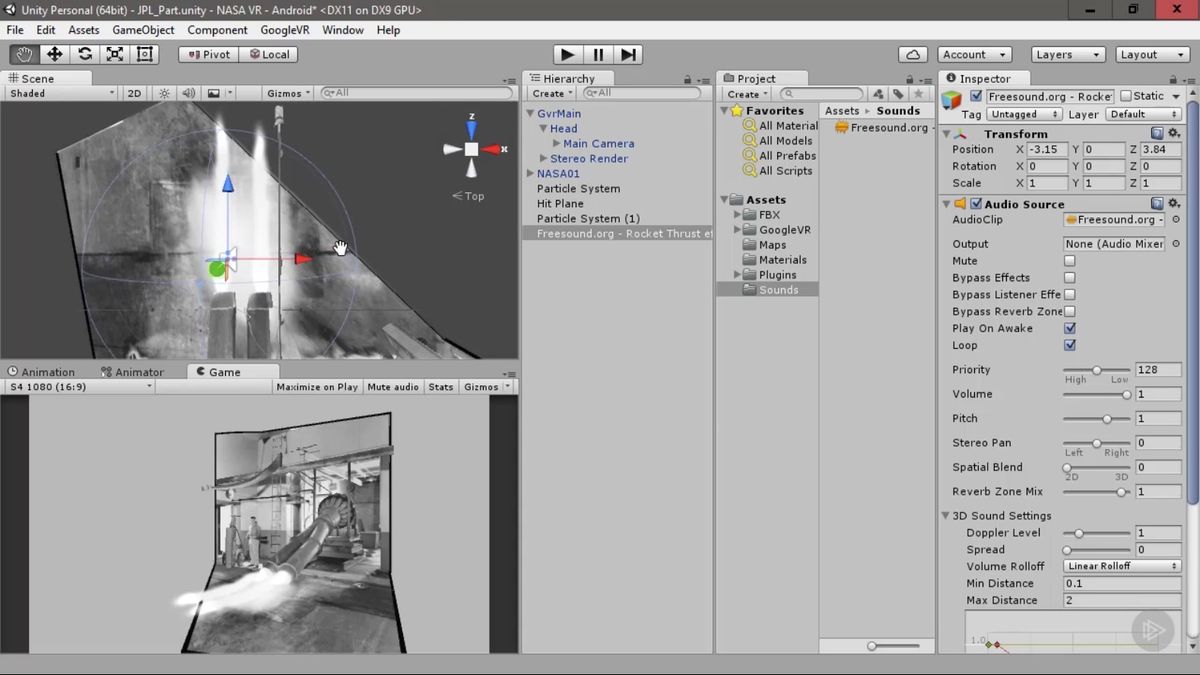Enable the Mute checkbox on Audio Source
This screenshot has width=1200, height=675.
pyautogui.click(x=1070, y=260)
